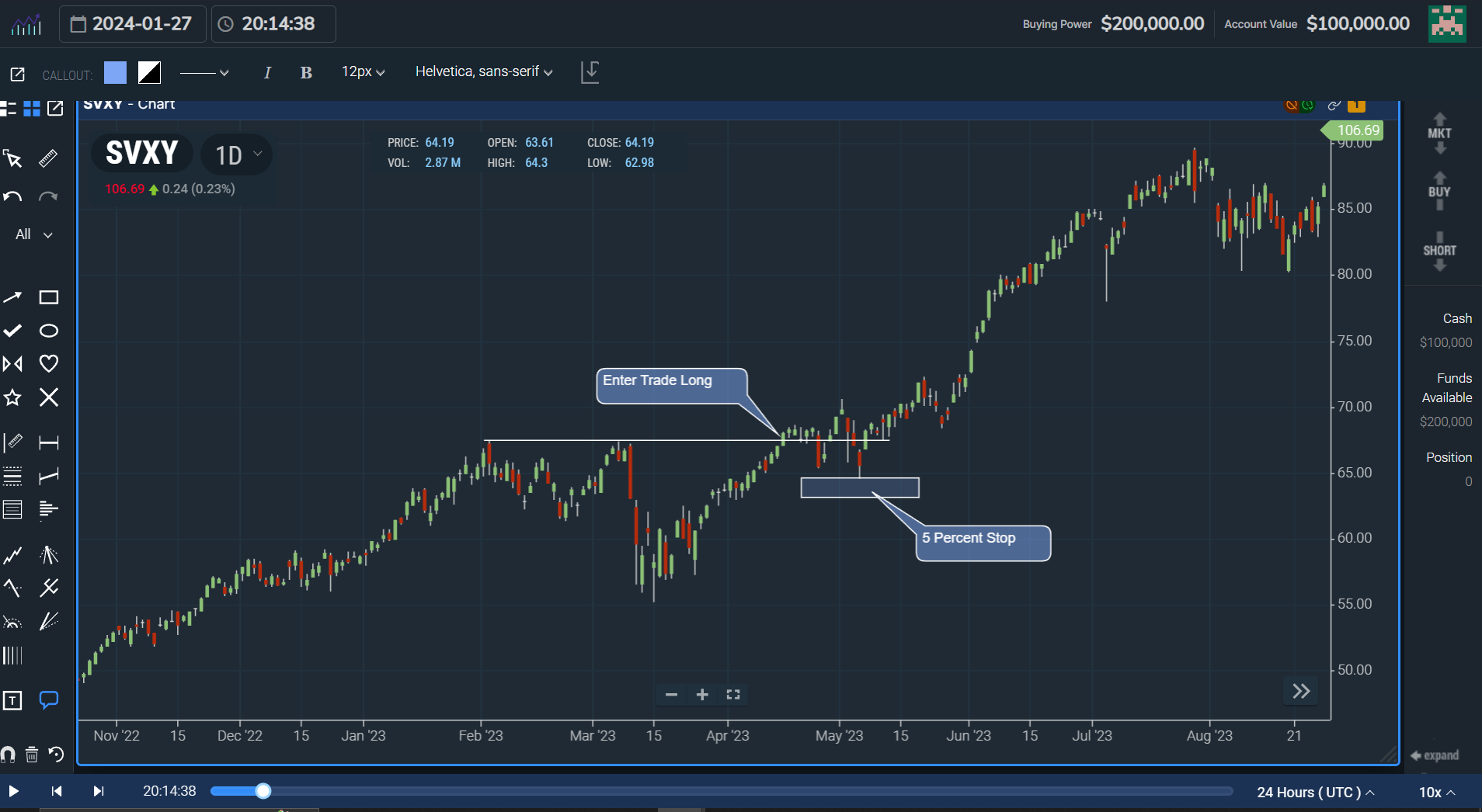The image size is (1482, 812).
Task: Open the 1D timeframe dropdown
Action: click(235, 154)
